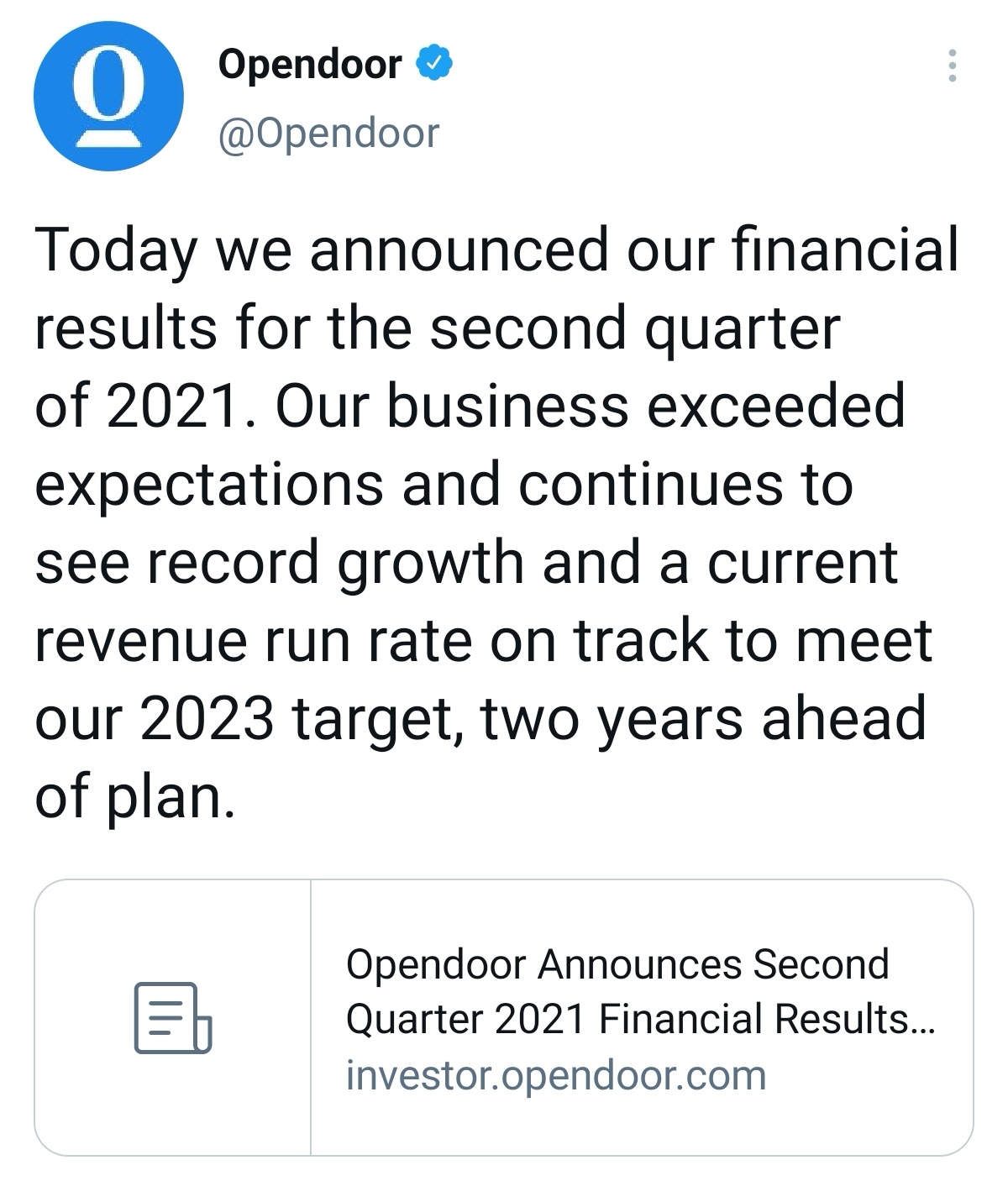This screenshot has width=1008, height=1181.
Task: Open the Opendoor profile avatar
Action: pyautogui.click(x=108, y=97)
